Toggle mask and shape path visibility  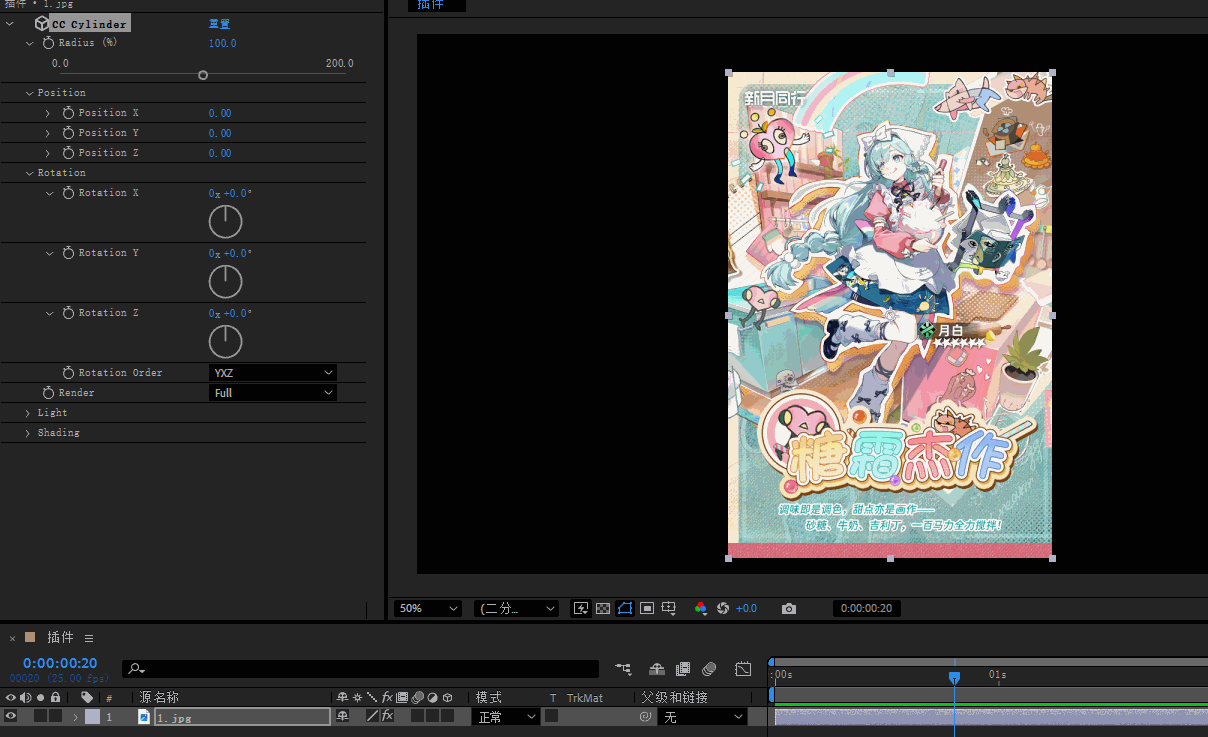pos(625,608)
